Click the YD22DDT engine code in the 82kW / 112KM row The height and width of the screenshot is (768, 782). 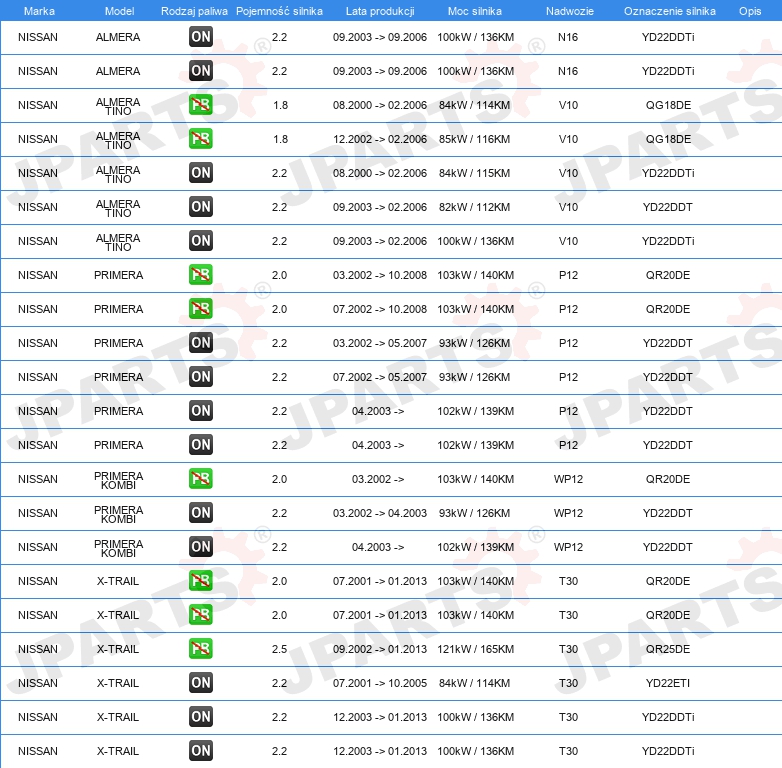tap(667, 207)
